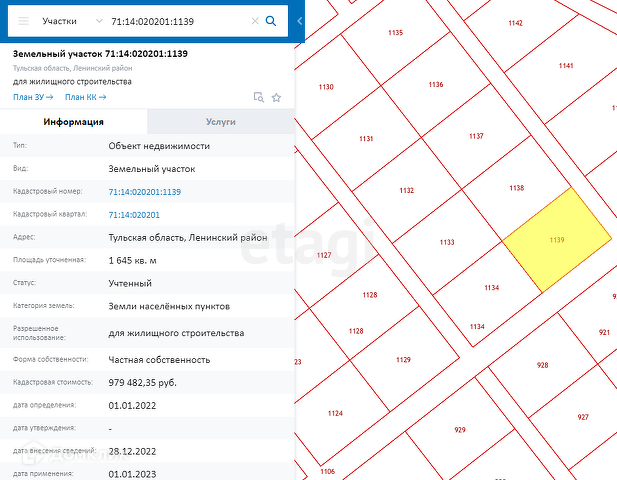Open the План ЗУ link
Viewport: 617px width, 480px height.
(33, 97)
